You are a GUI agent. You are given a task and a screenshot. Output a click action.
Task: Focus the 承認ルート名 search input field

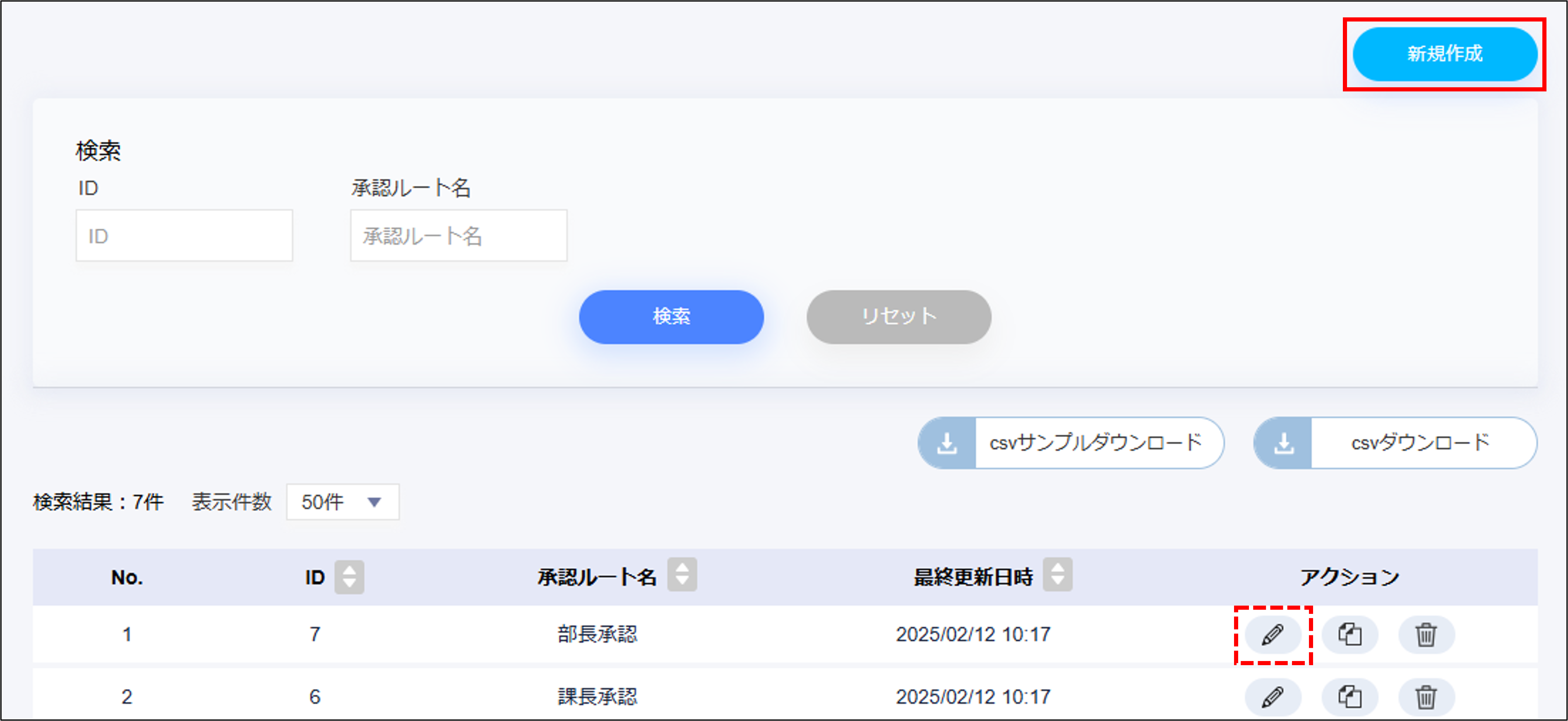click(459, 235)
